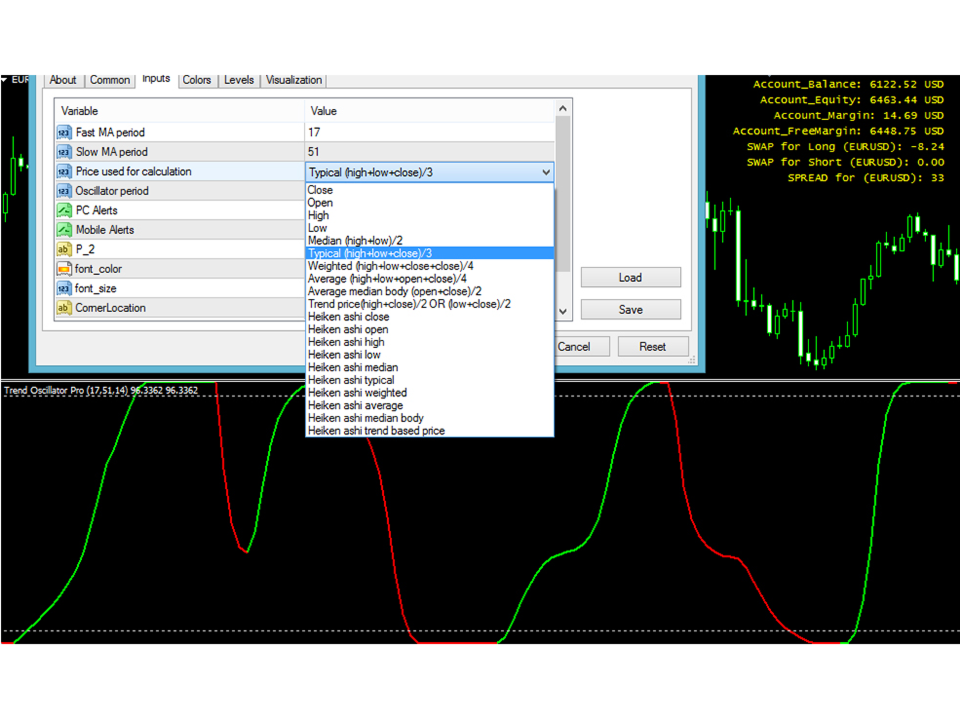Select Heiken ashi high option

430,342
